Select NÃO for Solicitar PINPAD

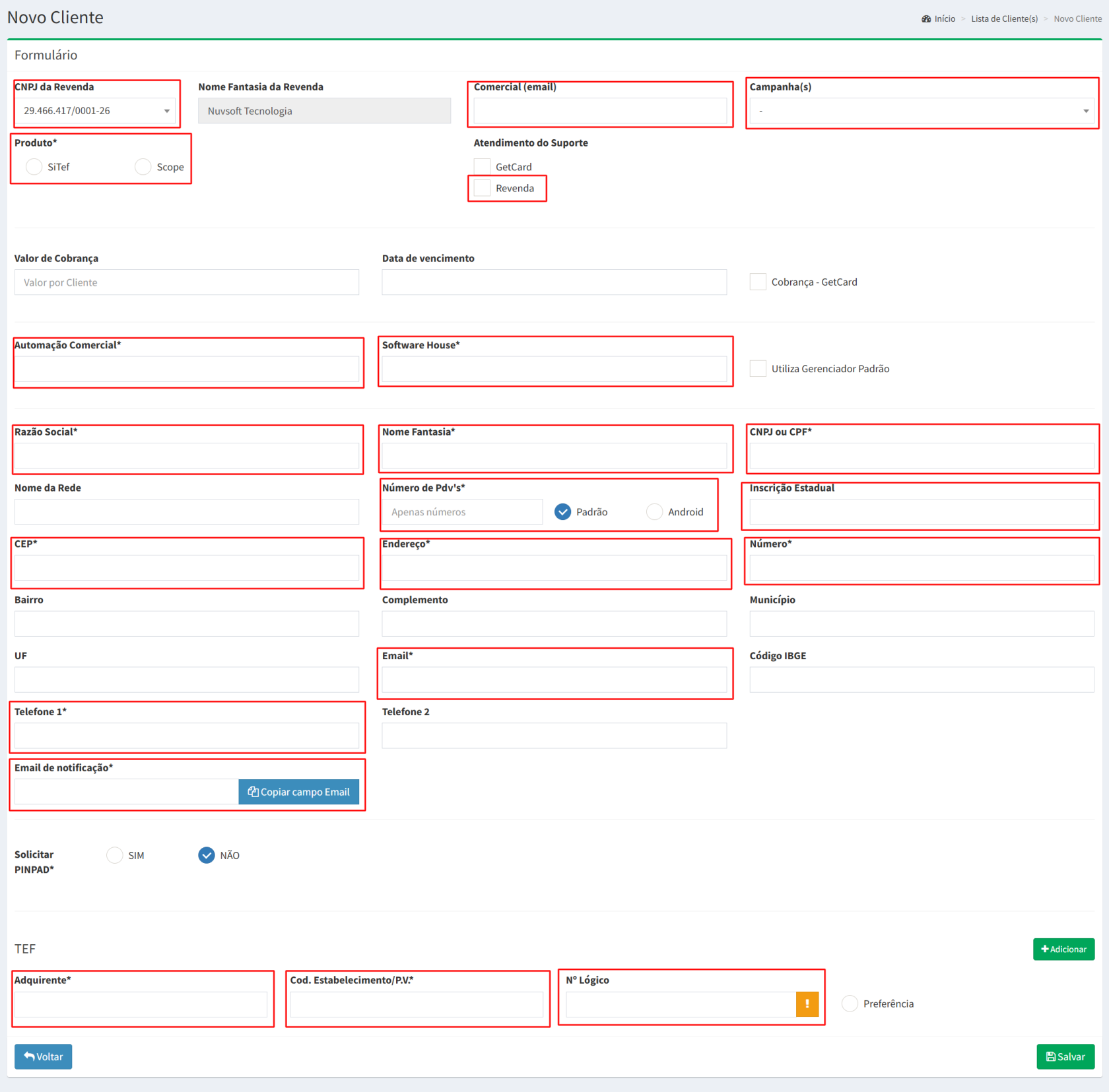point(207,855)
